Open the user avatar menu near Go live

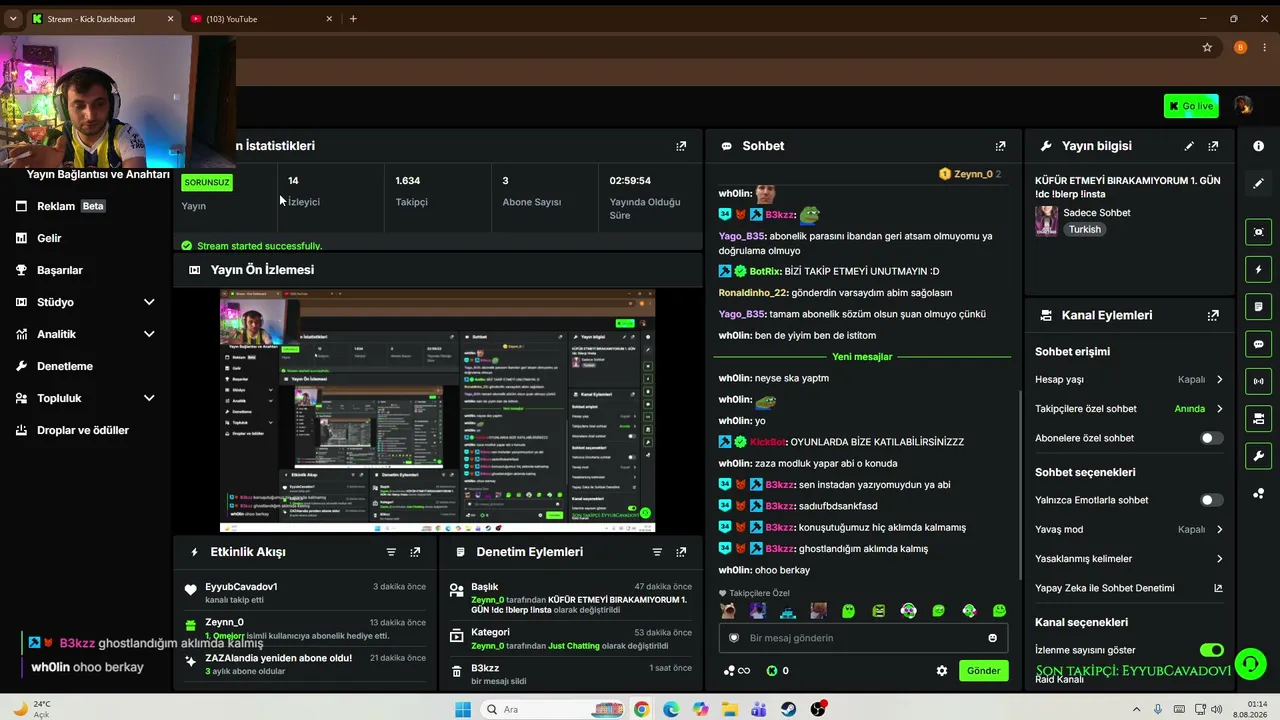pyautogui.click(x=1243, y=106)
